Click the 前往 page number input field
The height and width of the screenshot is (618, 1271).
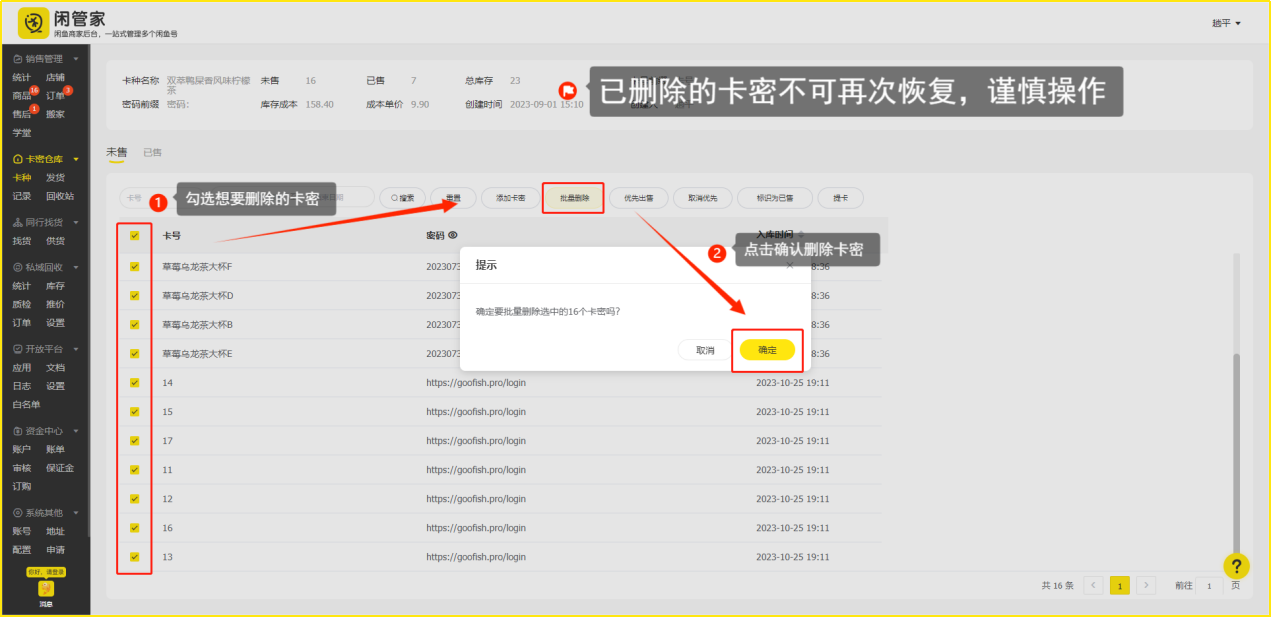[1209, 585]
